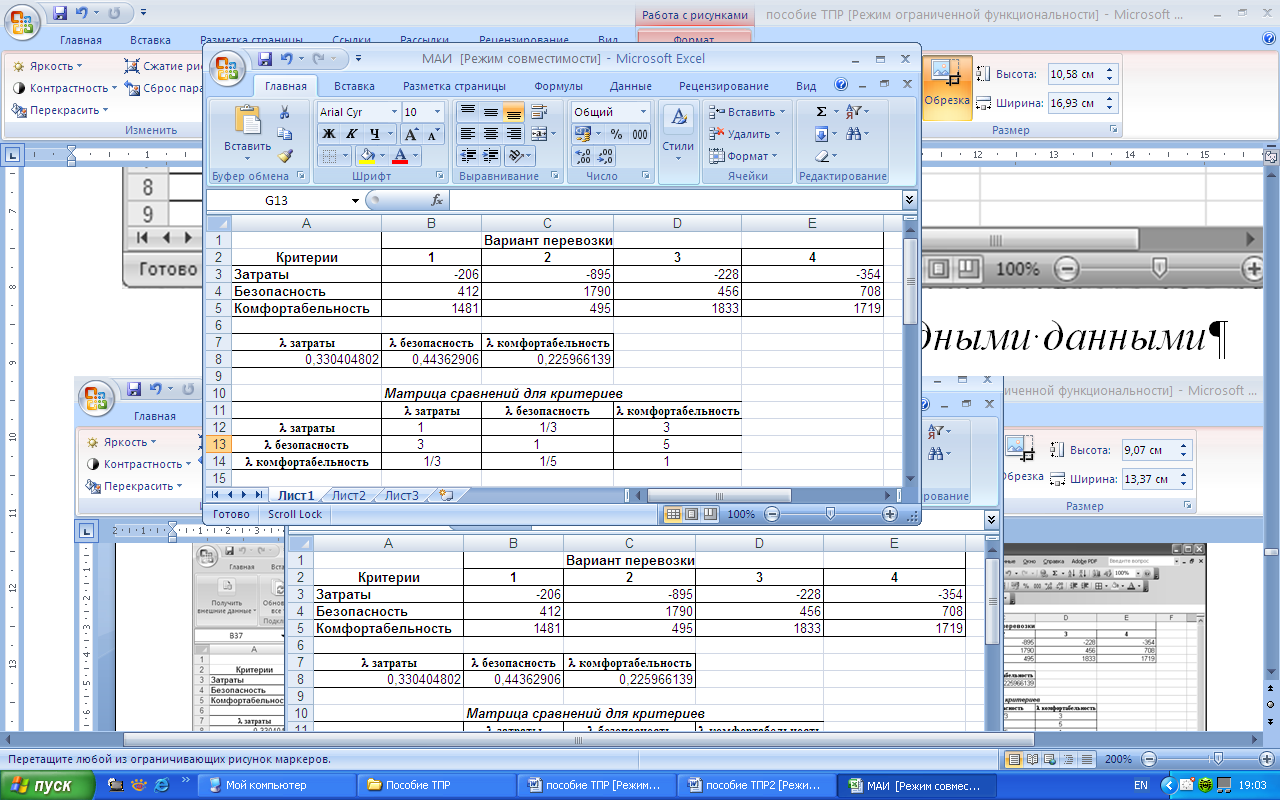Decrease indent icon in Выравнивание group
This screenshot has height=800, width=1280.
pos(467,156)
